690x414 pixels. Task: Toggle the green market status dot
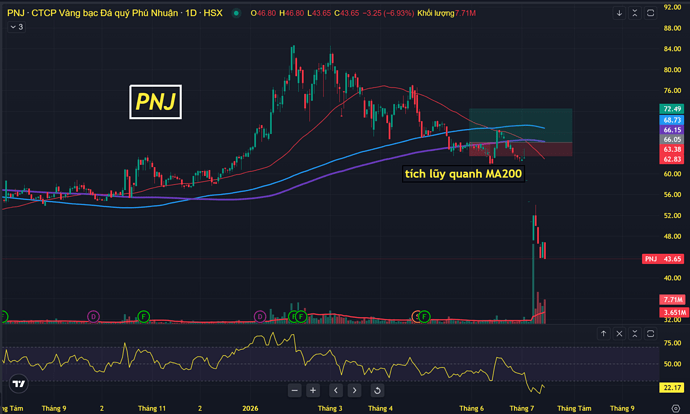point(236,13)
